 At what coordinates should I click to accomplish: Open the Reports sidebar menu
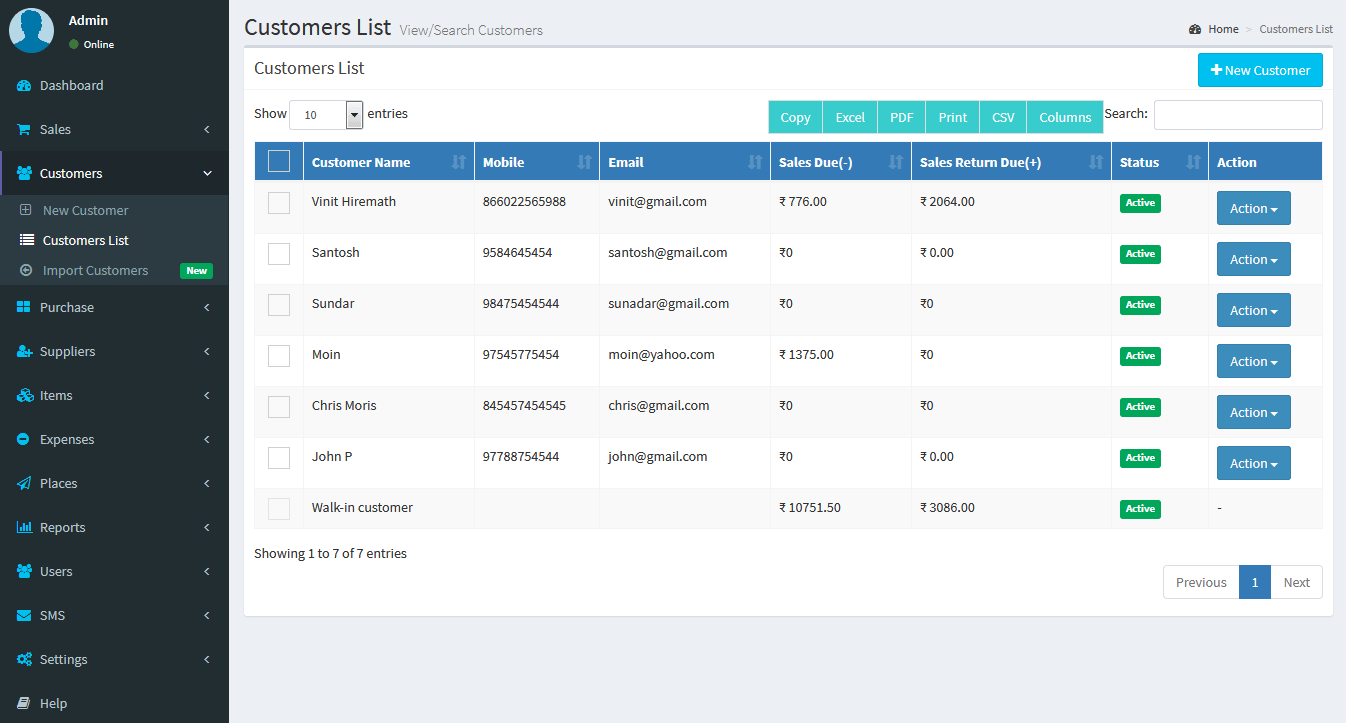[114, 527]
